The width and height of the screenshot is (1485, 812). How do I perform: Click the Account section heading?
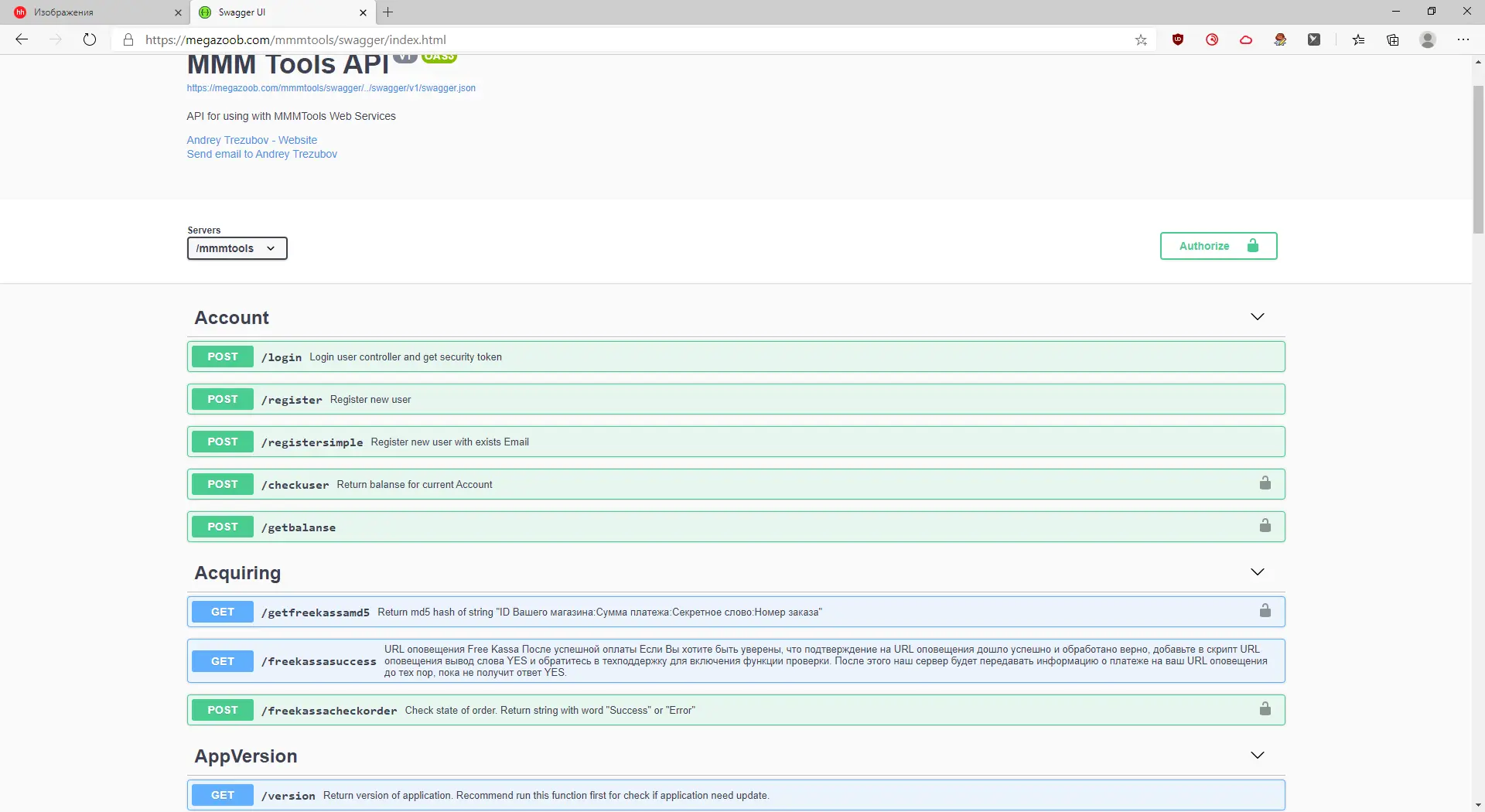(x=232, y=318)
